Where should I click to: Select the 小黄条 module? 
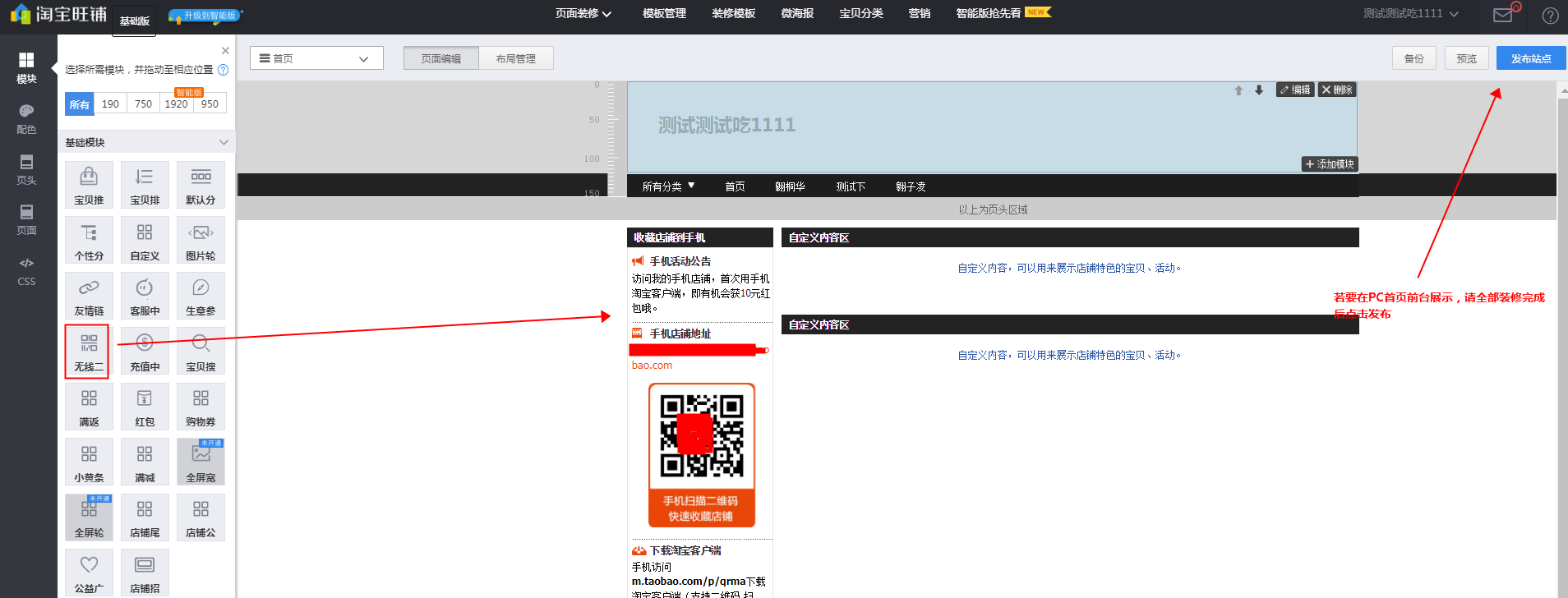[89, 462]
